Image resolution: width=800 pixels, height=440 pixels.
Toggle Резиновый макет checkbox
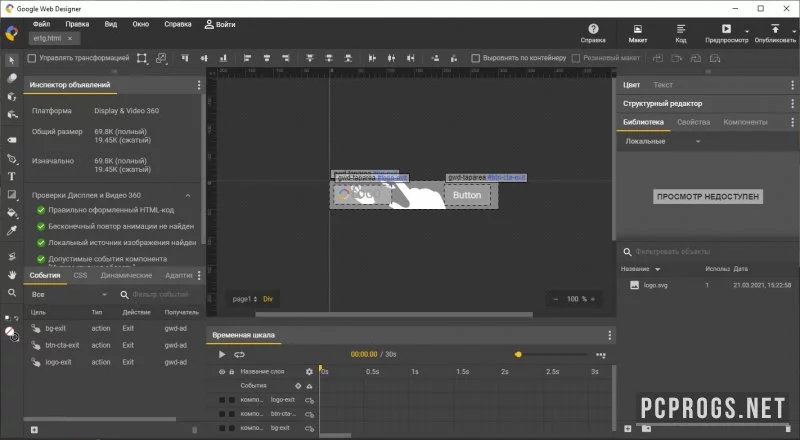[576, 58]
